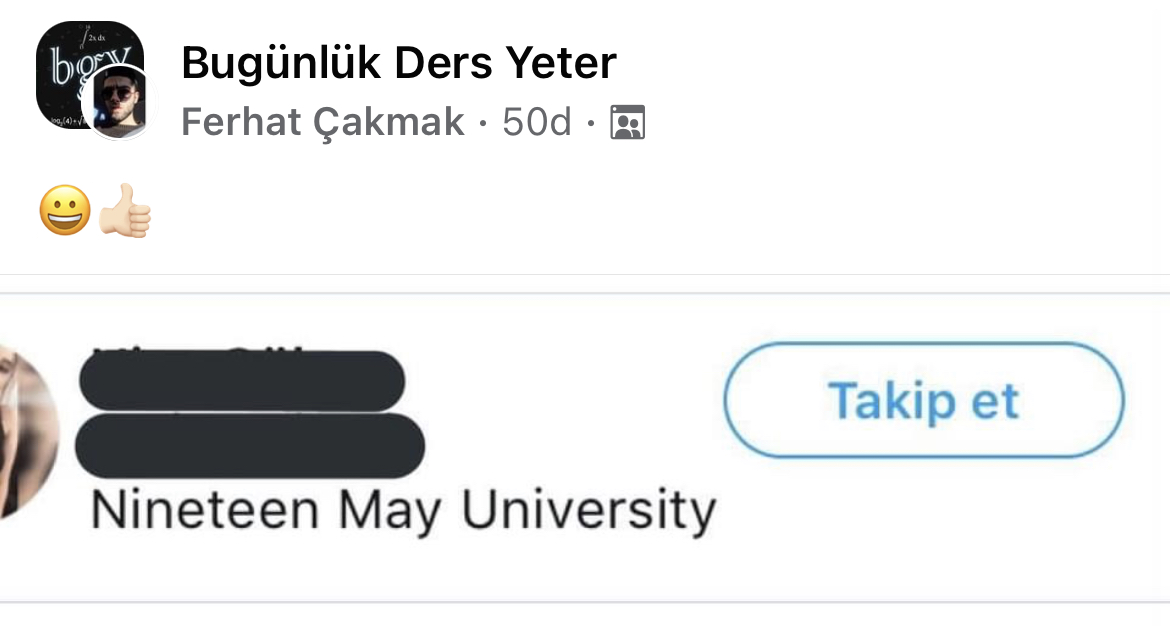Open the Bugünlük Ders Yeter group avatar
This screenshot has width=1170, height=626.
(x=75, y=62)
